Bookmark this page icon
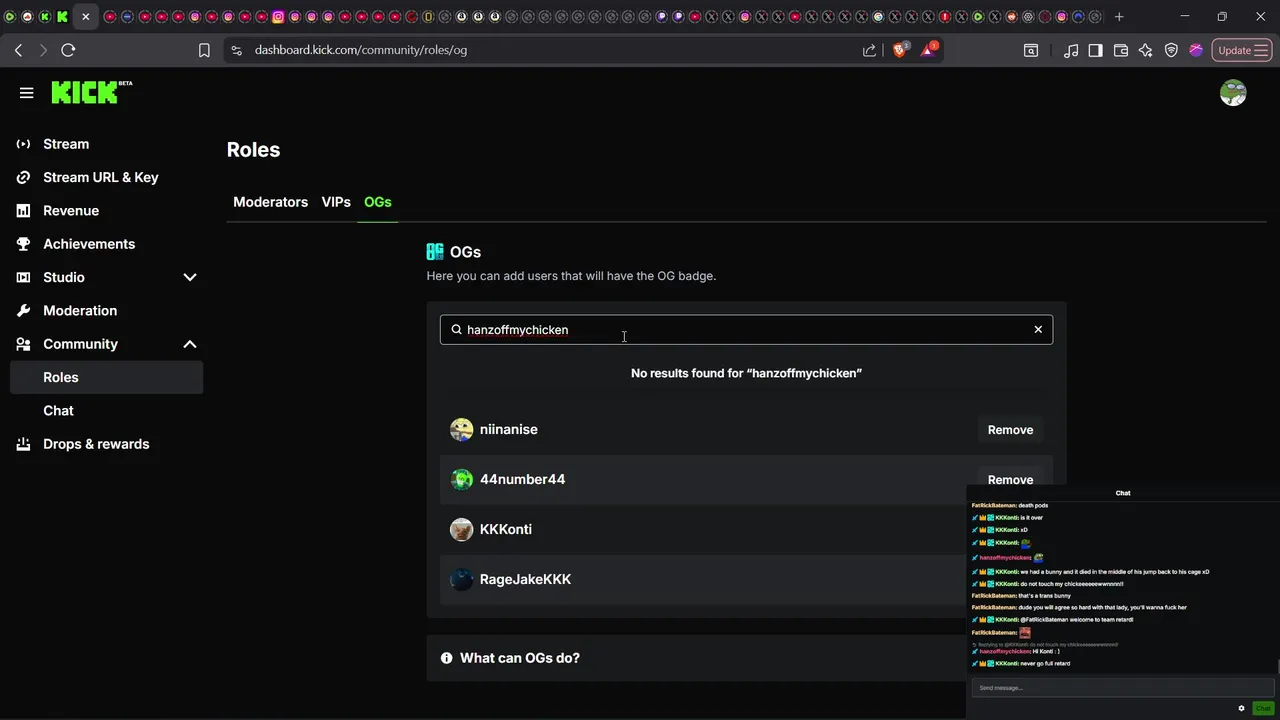This screenshot has height=720, width=1280. pyautogui.click(x=204, y=50)
